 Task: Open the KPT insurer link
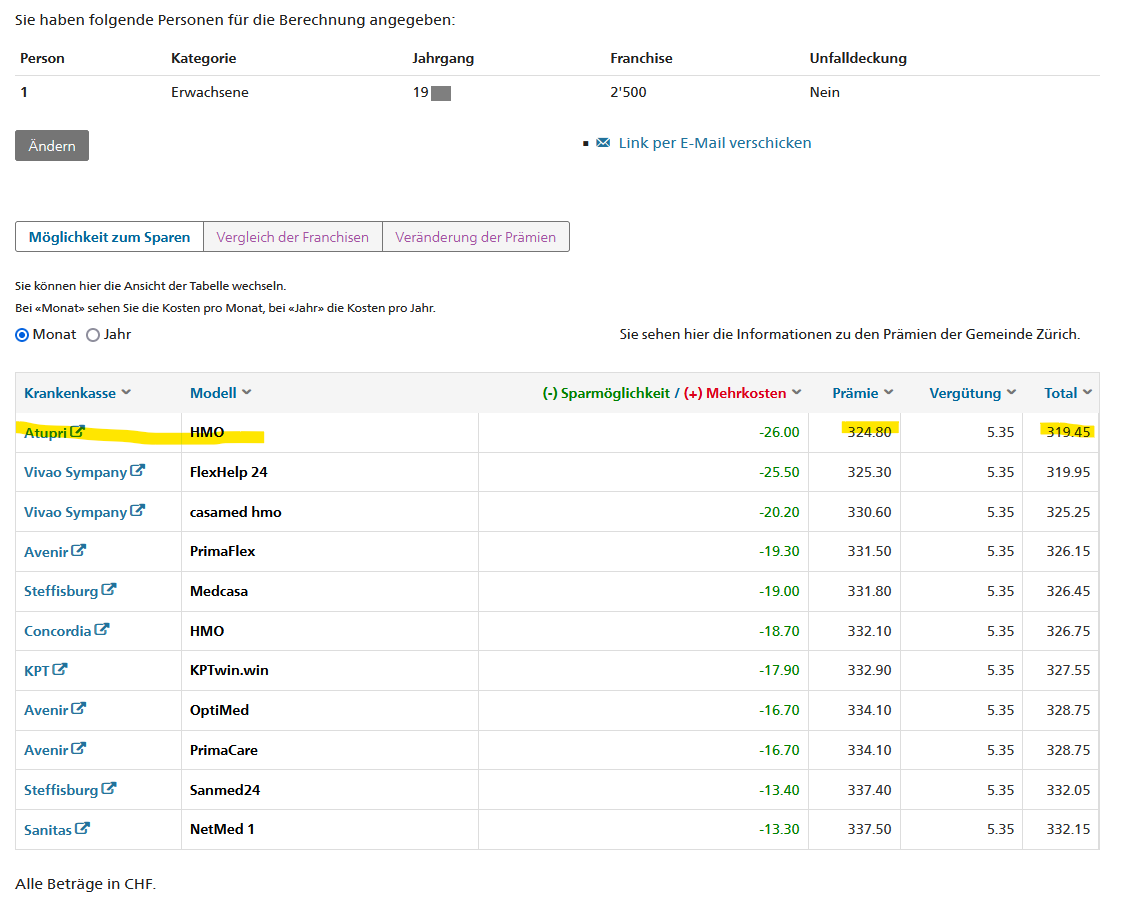click(37, 671)
